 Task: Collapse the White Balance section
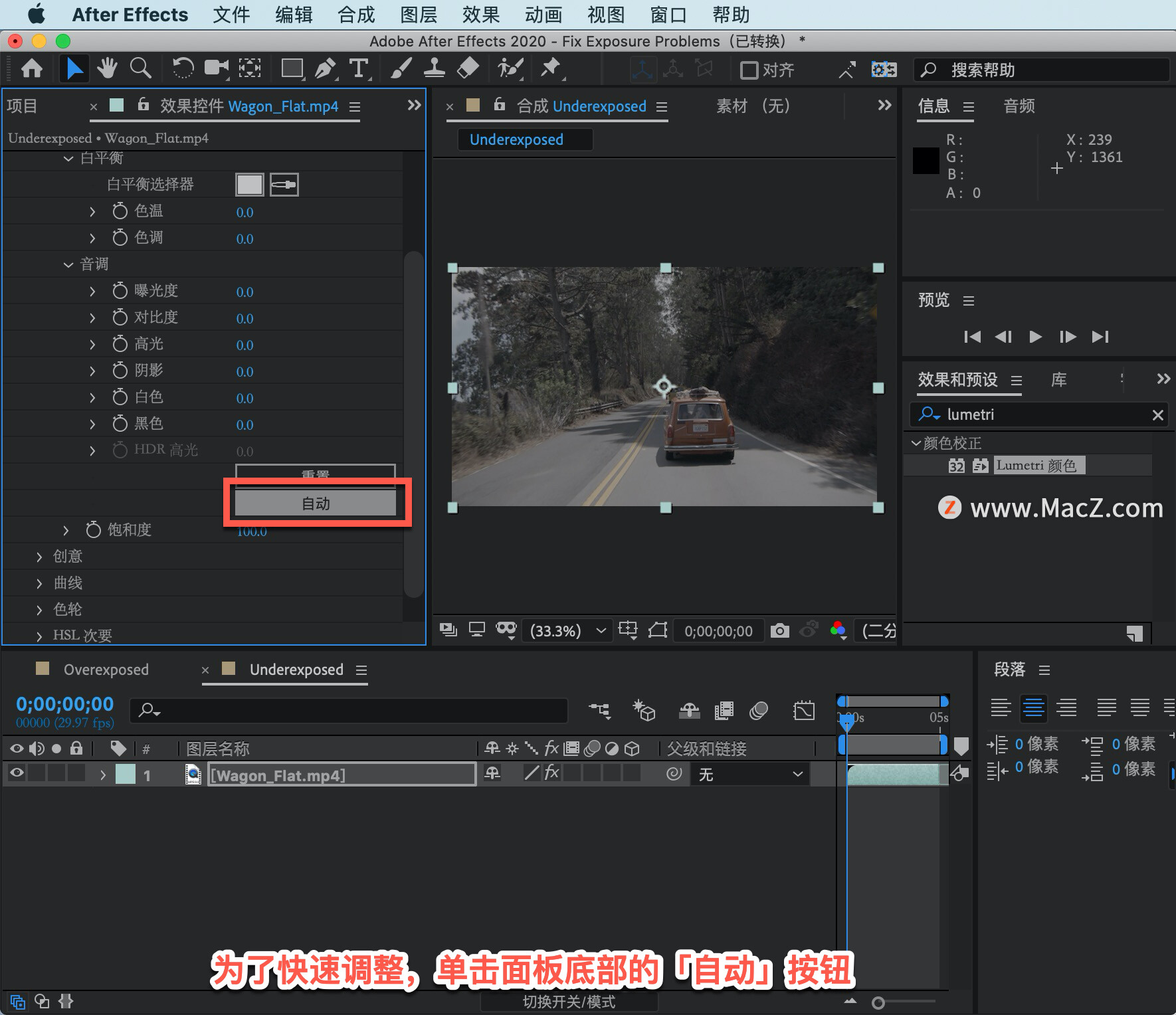[x=68, y=158]
